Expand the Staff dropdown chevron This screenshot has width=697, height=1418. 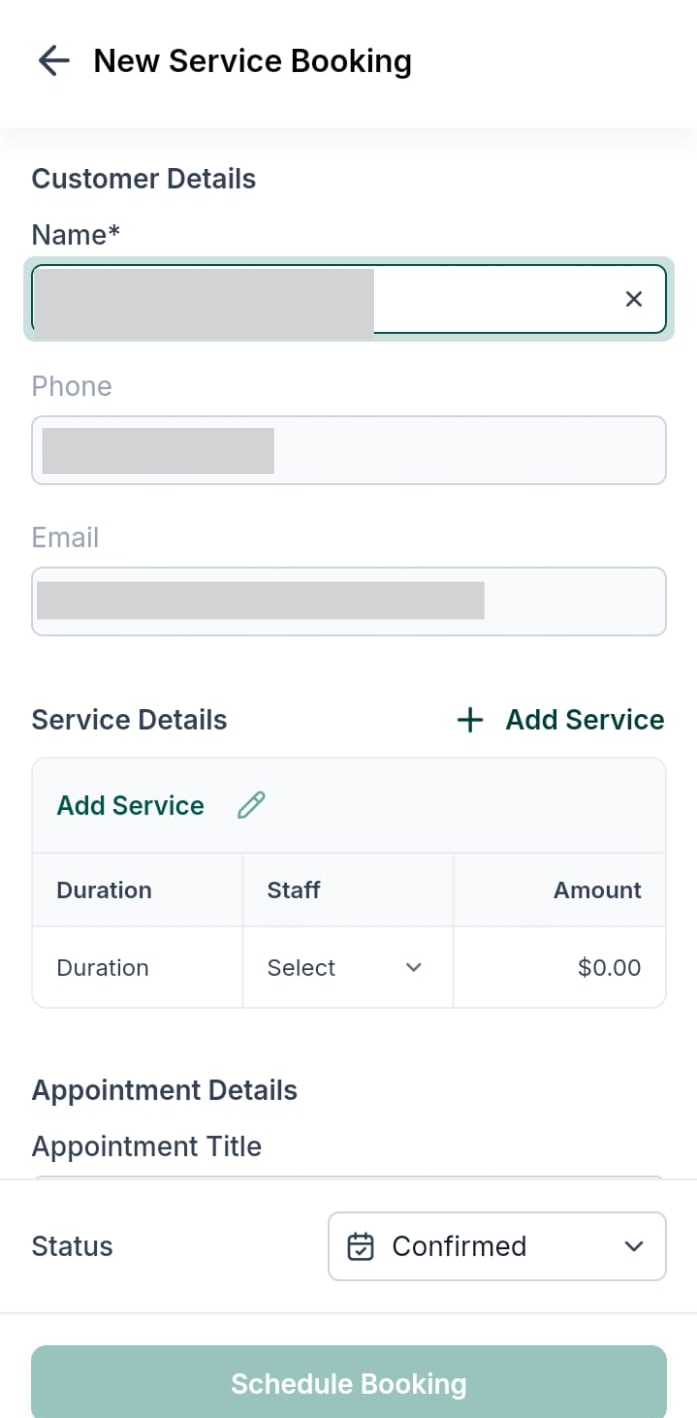tap(414, 968)
